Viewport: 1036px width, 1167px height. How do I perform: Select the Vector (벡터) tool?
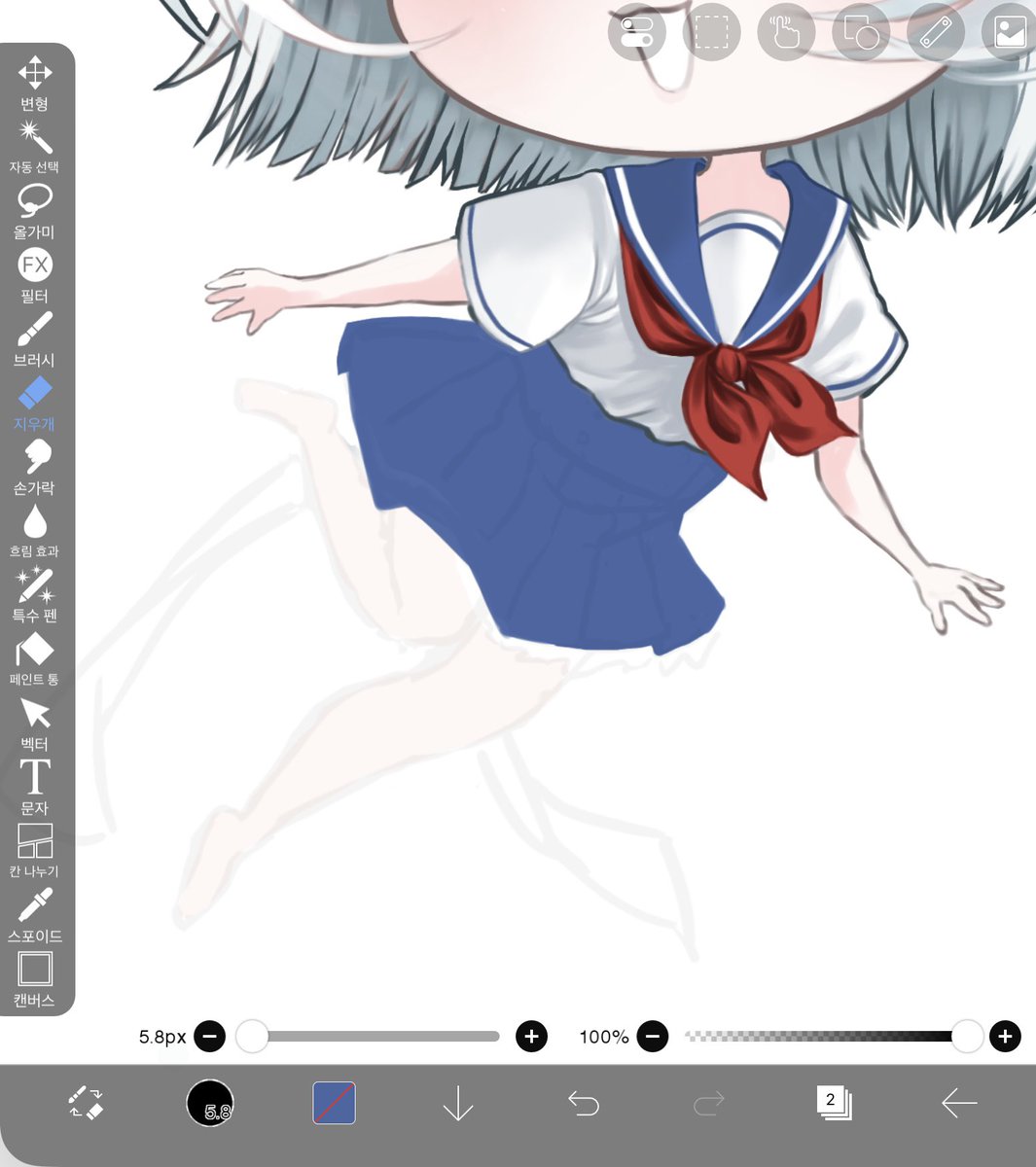(x=35, y=724)
